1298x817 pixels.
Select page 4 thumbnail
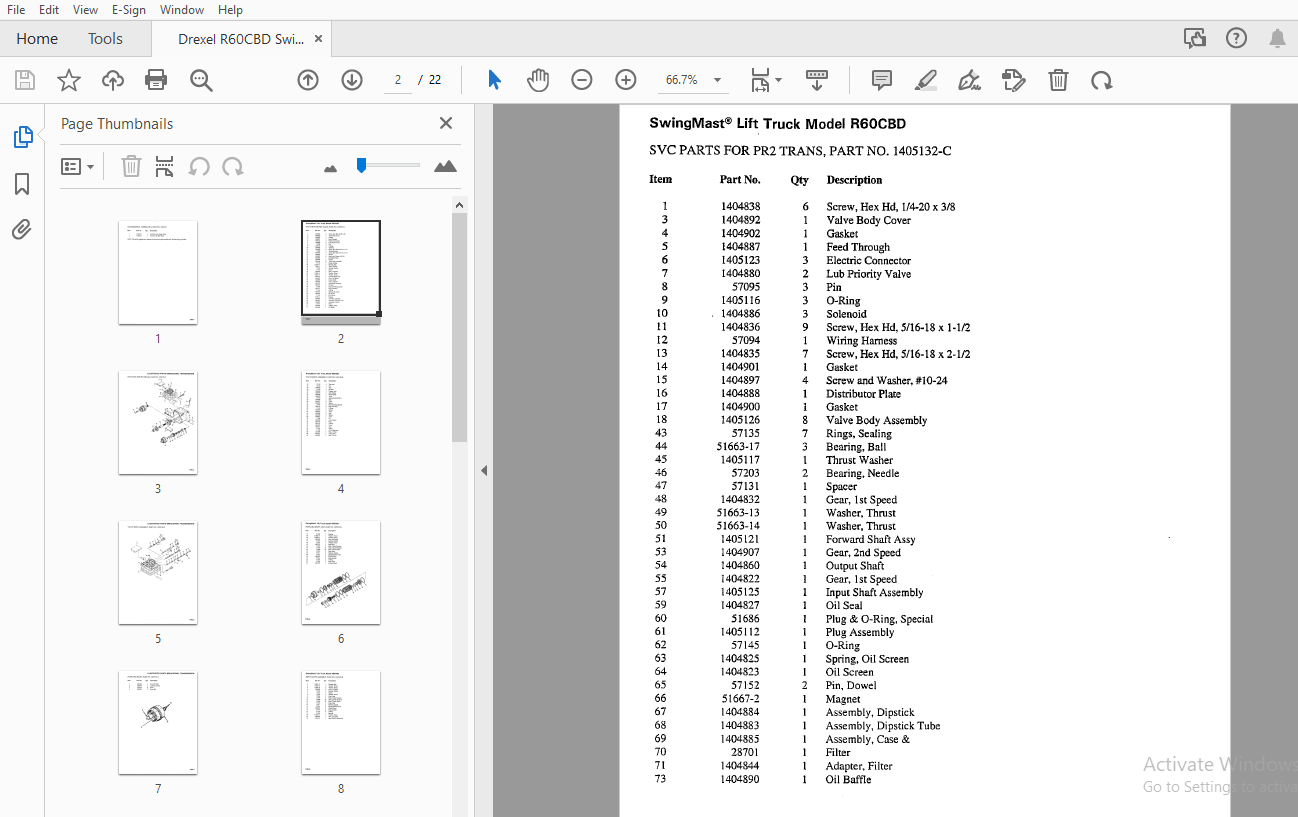341,423
